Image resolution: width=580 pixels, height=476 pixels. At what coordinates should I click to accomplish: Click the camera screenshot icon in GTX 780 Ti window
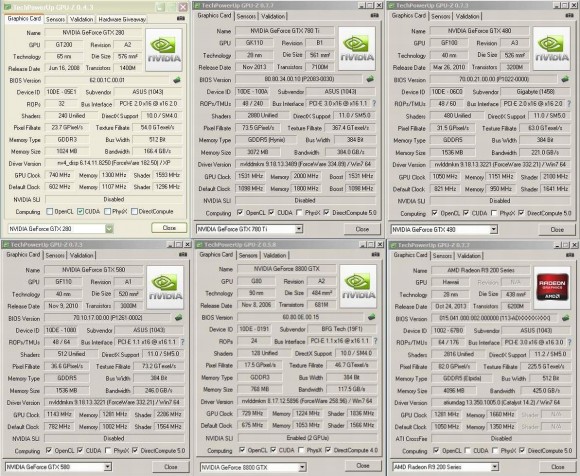(374, 15)
